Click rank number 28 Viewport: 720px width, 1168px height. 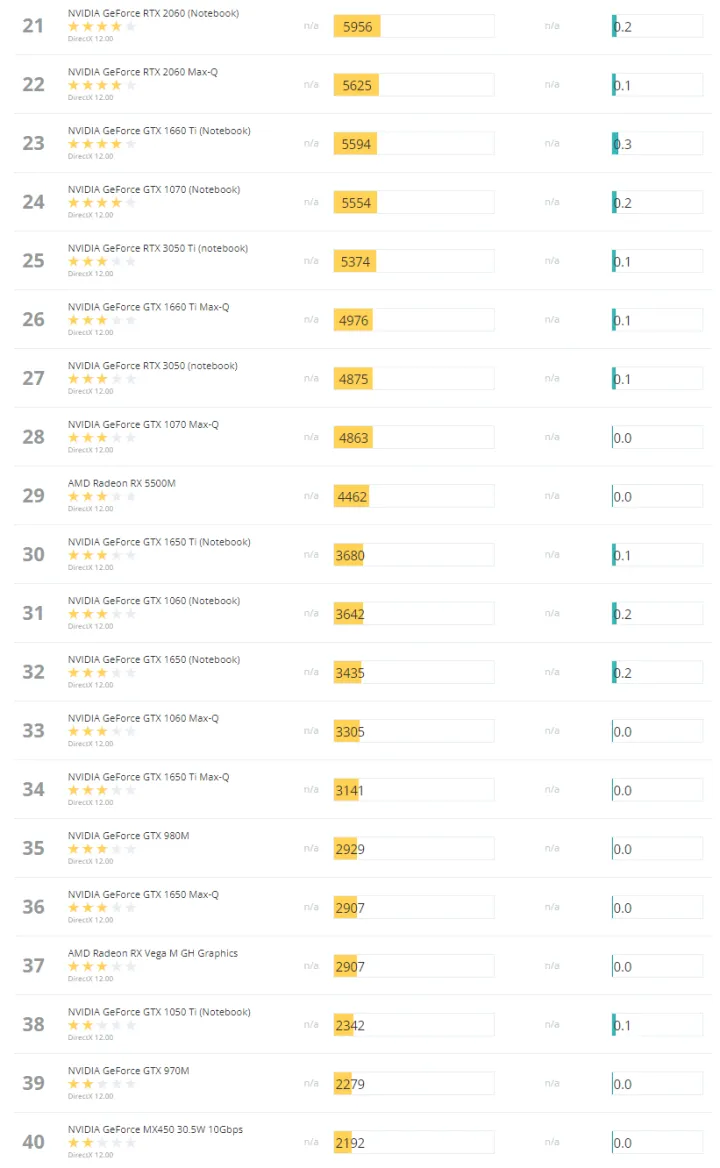pos(34,437)
